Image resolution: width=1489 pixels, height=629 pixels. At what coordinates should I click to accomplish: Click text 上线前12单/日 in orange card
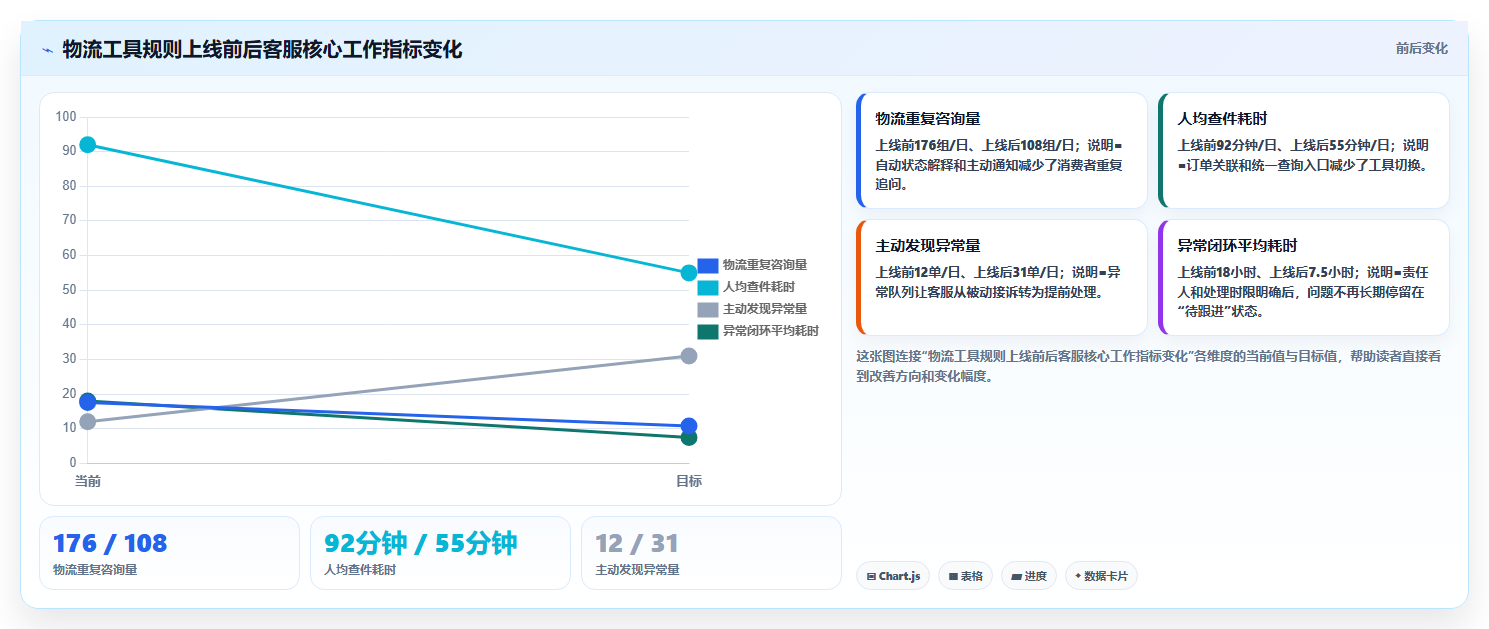(x=917, y=272)
